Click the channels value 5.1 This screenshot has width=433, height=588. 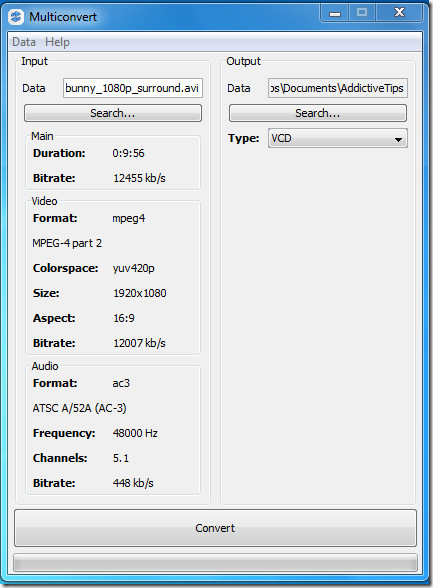tap(121, 458)
